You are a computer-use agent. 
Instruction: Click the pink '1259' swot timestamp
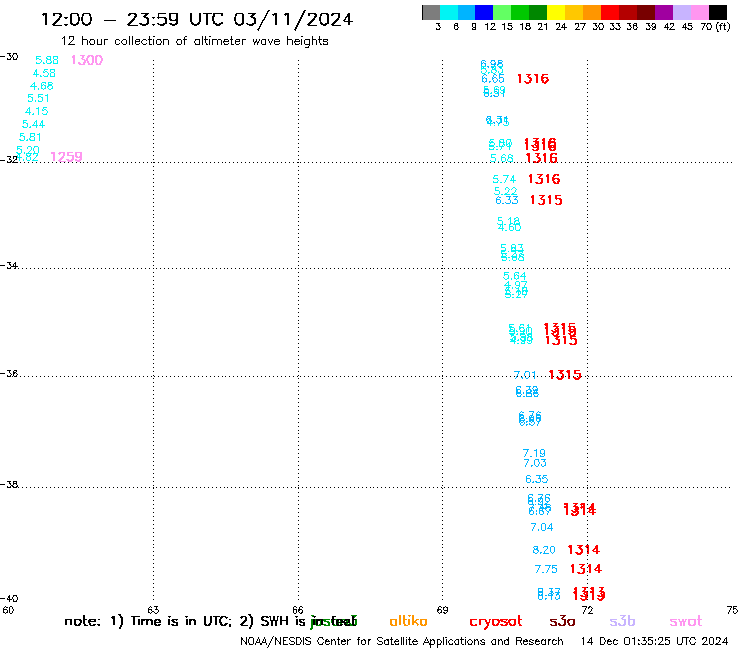pyautogui.click(x=67, y=157)
